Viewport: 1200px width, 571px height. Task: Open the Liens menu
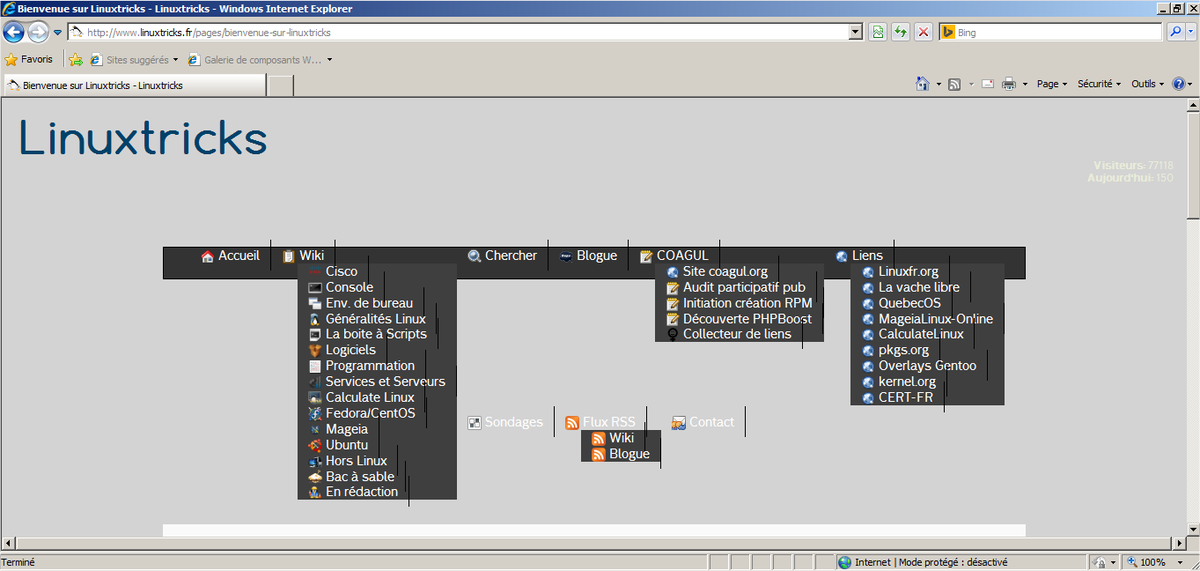pyautogui.click(x=859, y=256)
